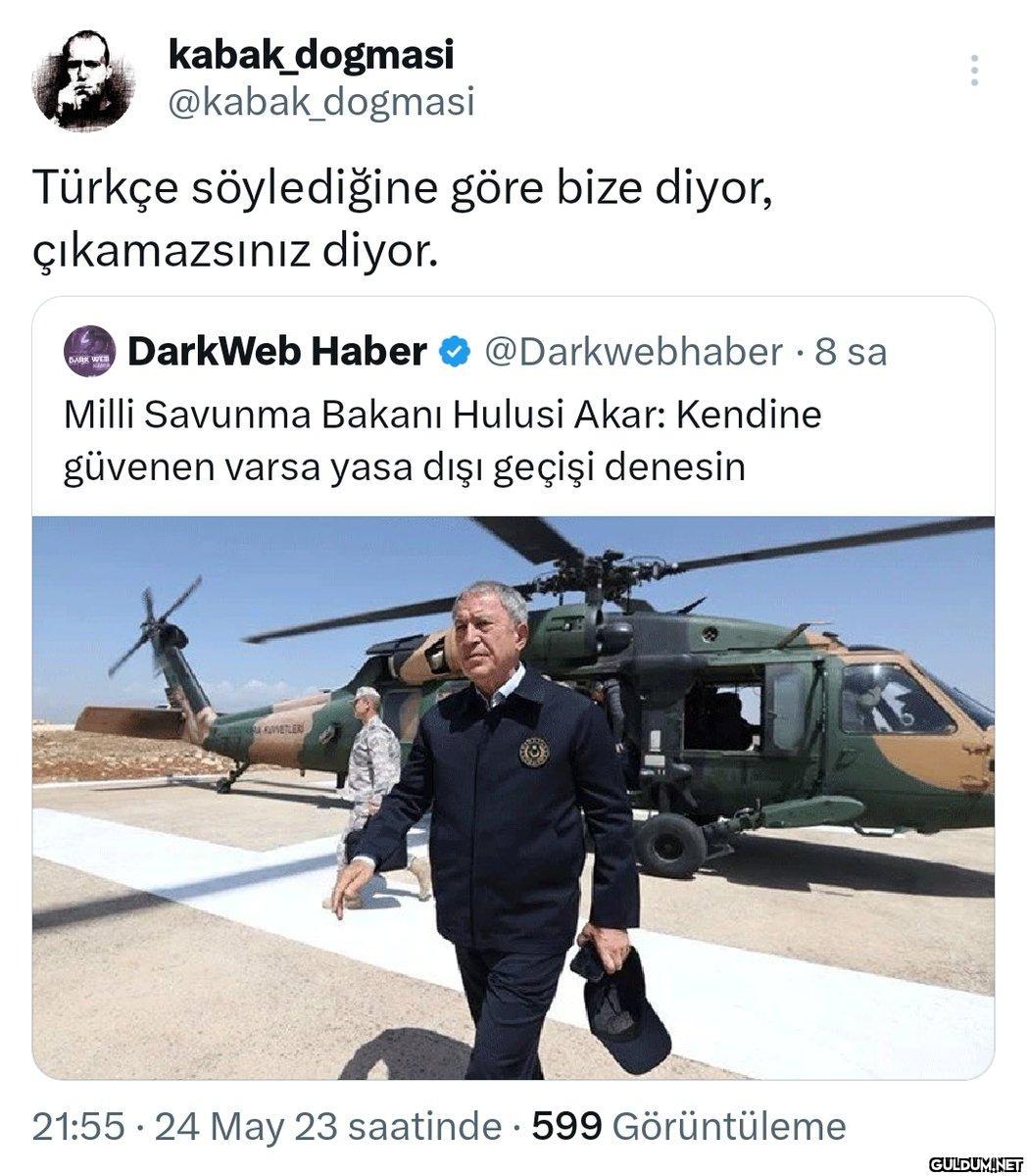The width and height of the screenshot is (1027, 1176).
Task: Open the DarkWeb Haber account name
Action: click(x=277, y=351)
